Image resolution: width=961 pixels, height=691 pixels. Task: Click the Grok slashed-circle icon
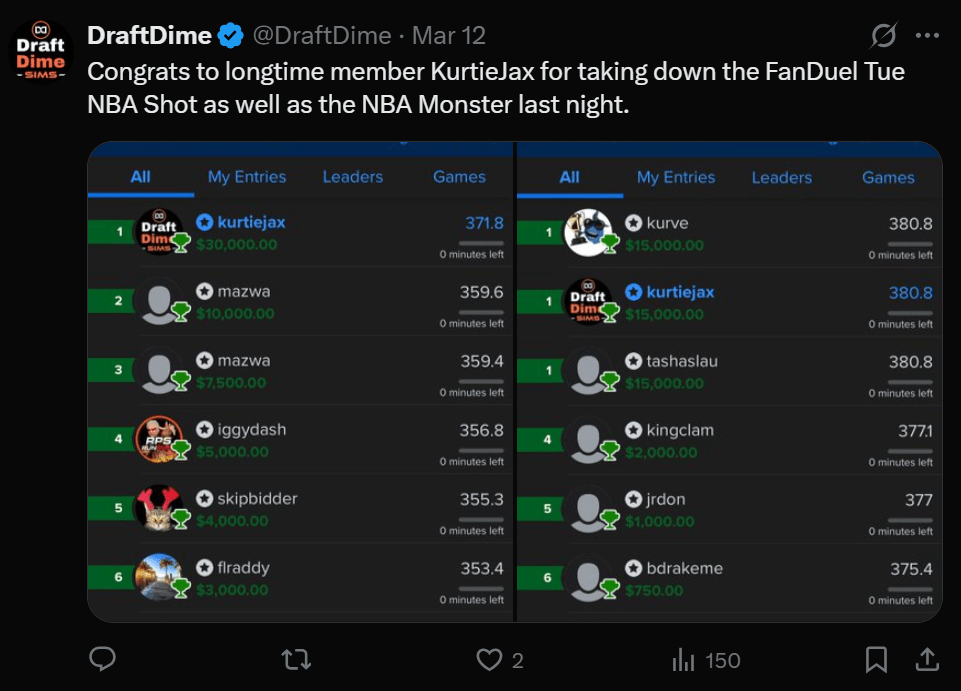coord(883,36)
